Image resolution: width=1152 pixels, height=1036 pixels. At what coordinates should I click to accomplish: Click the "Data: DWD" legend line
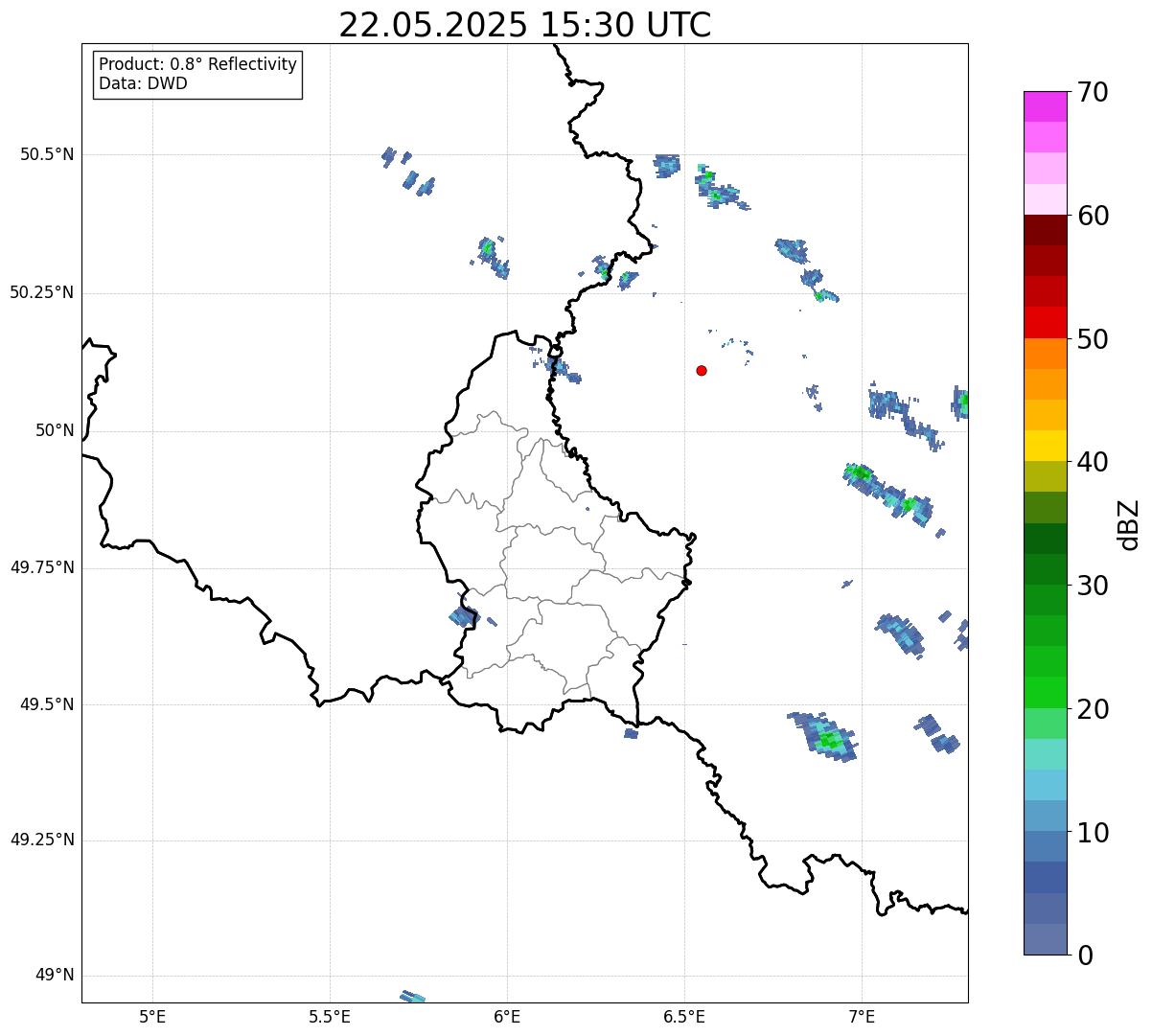[x=143, y=83]
